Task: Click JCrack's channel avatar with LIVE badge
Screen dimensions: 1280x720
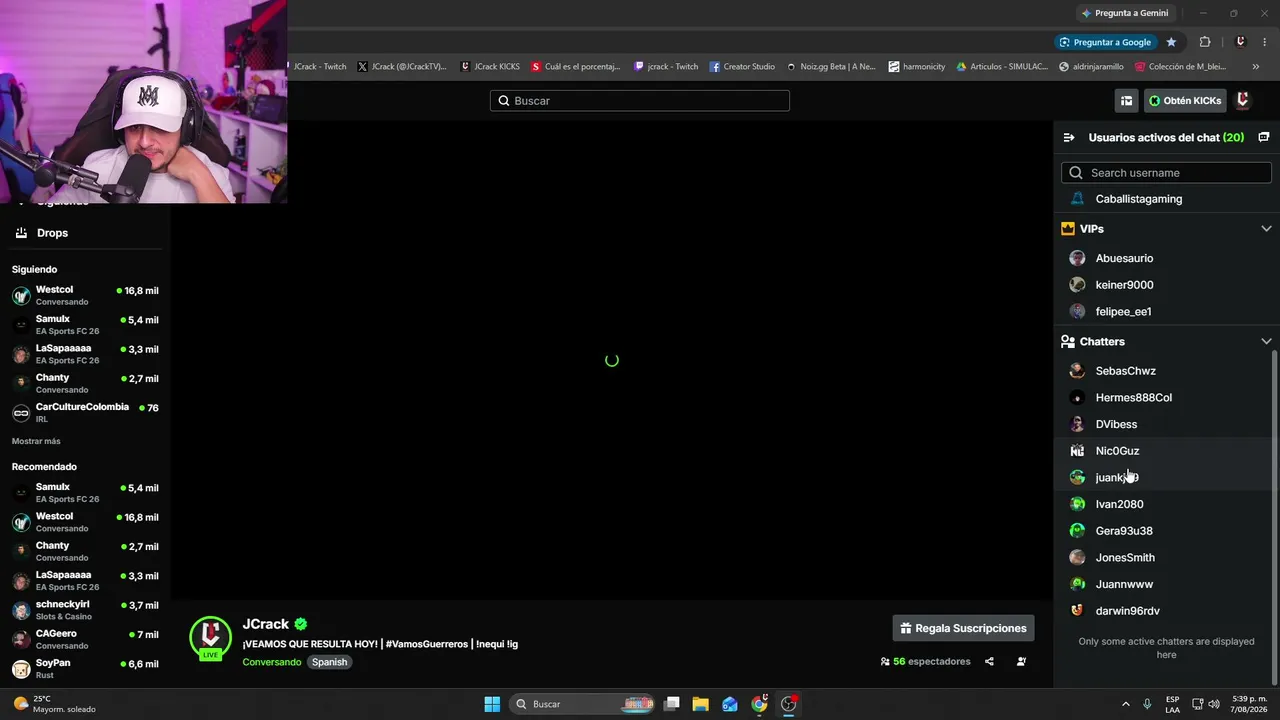Action: (210, 638)
